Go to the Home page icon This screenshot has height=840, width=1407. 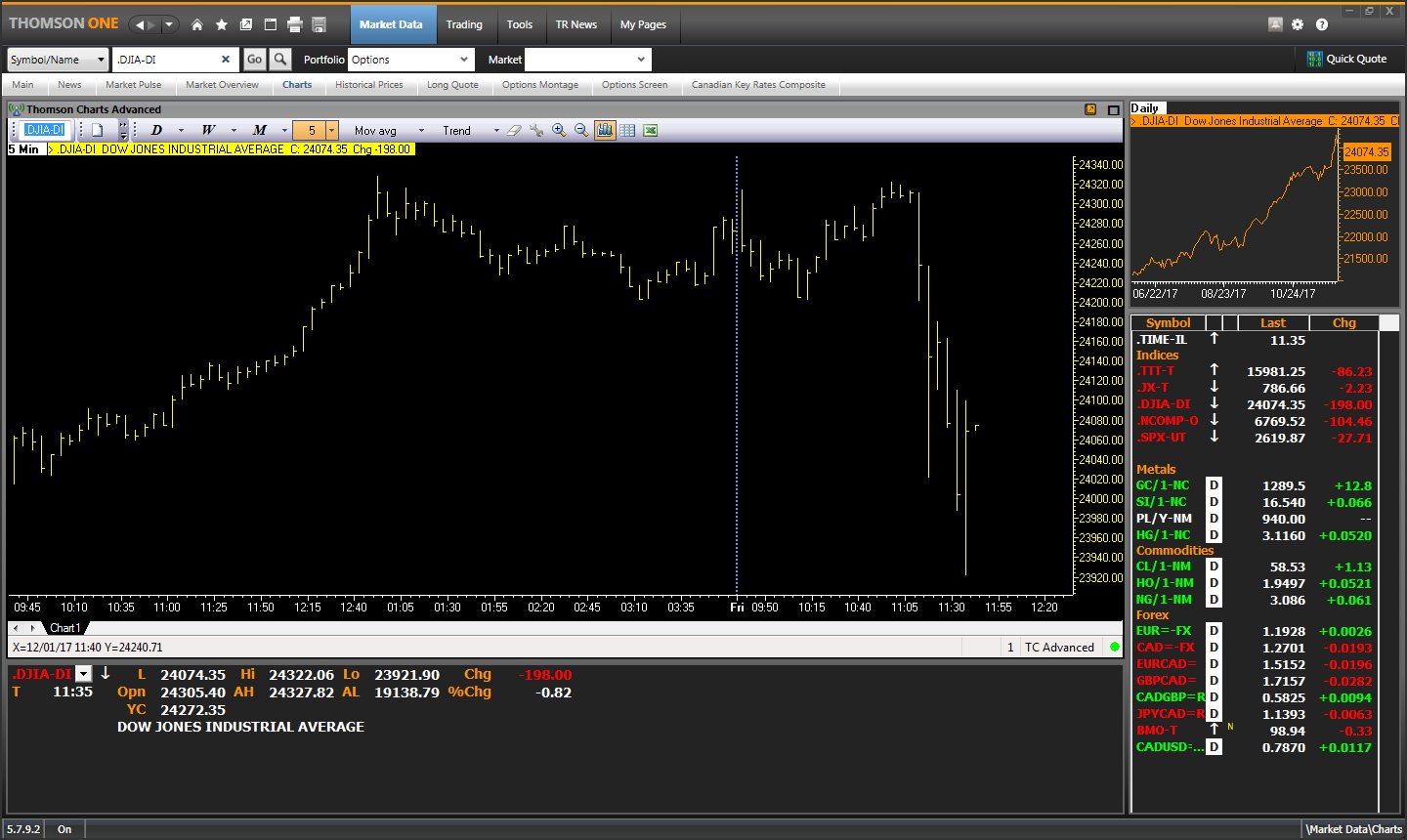tap(196, 24)
